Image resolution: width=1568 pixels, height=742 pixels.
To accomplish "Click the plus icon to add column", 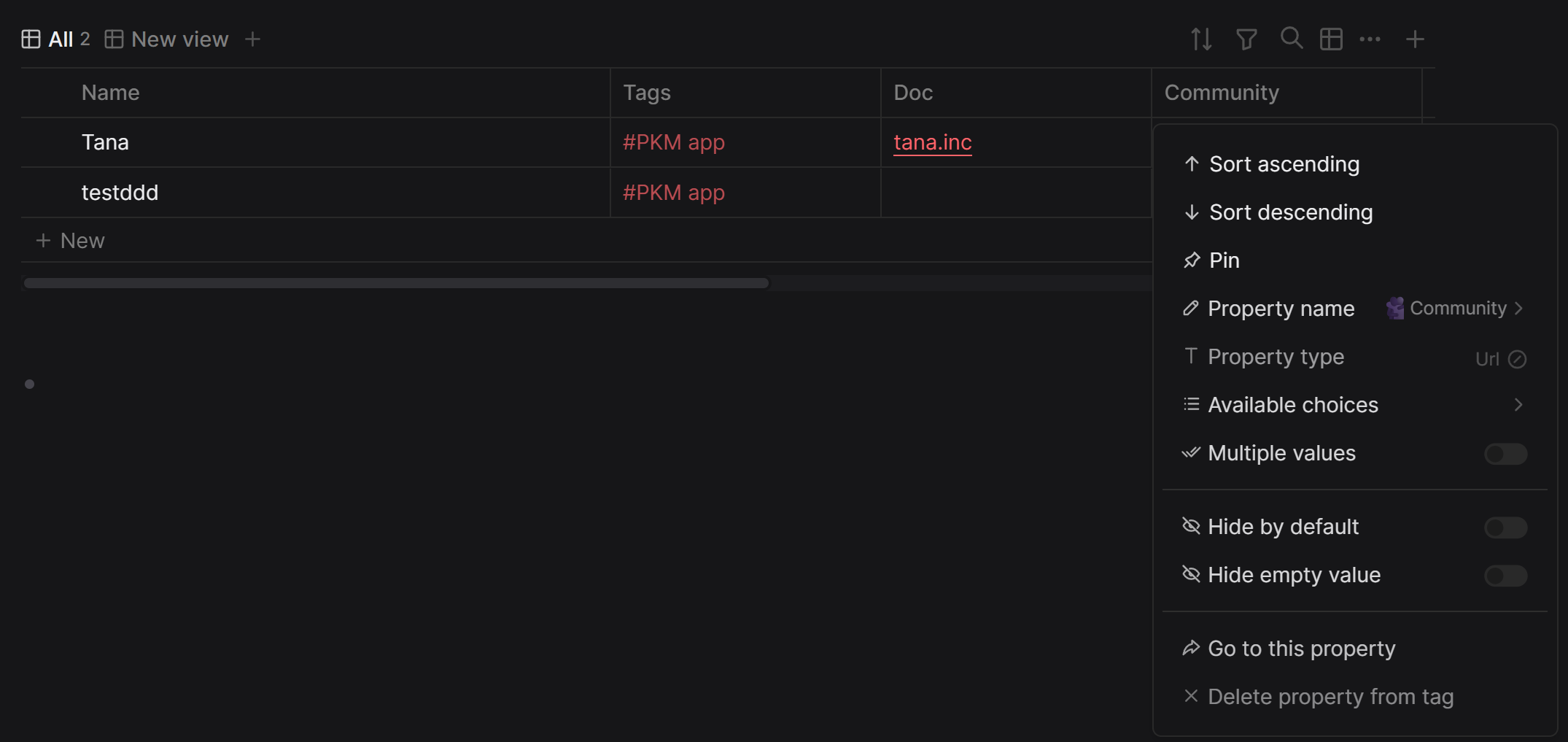I will (x=1414, y=39).
